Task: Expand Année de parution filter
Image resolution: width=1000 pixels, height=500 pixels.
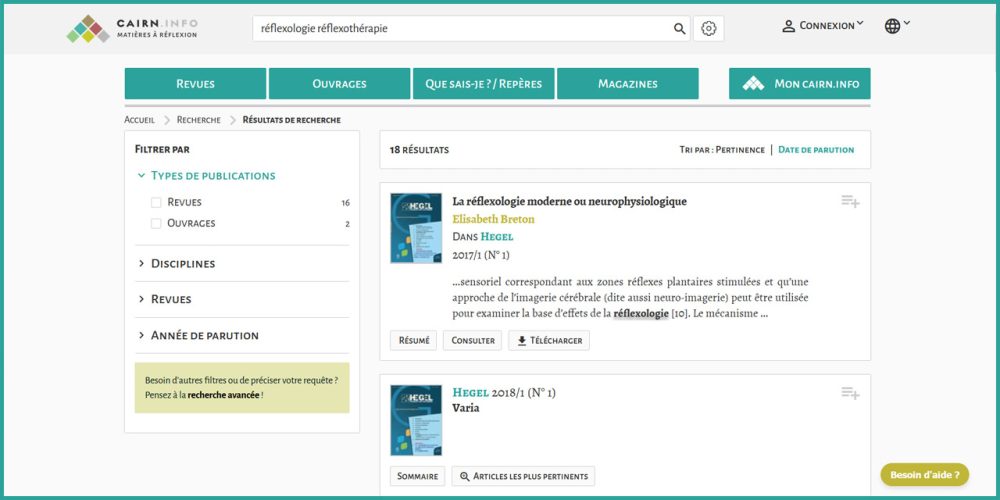Action: 198,335
